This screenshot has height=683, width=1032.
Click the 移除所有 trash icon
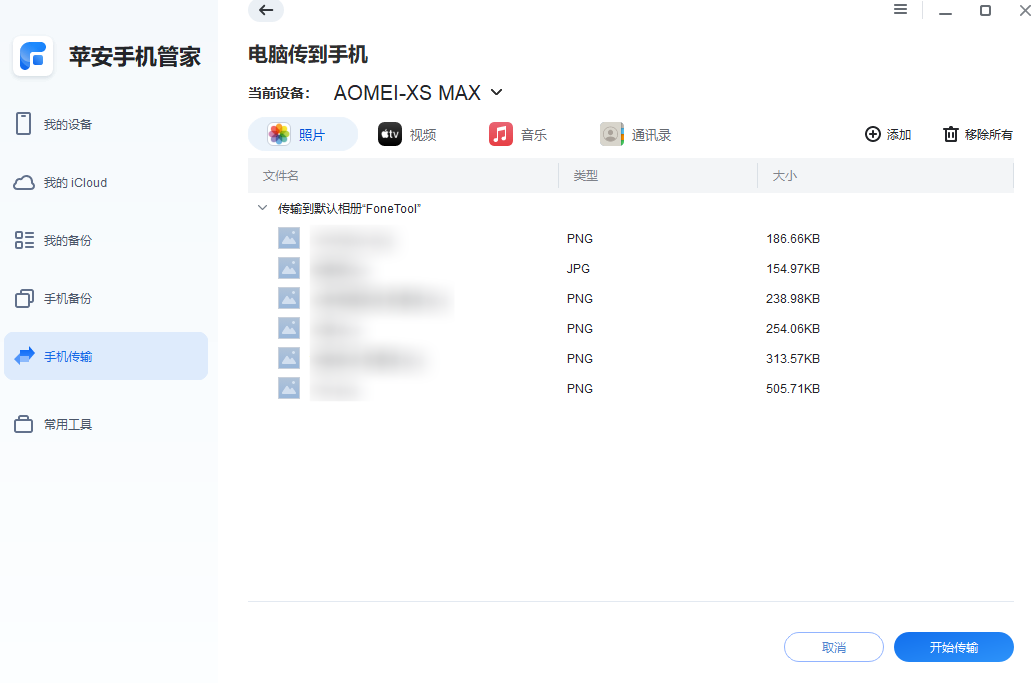coord(950,133)
